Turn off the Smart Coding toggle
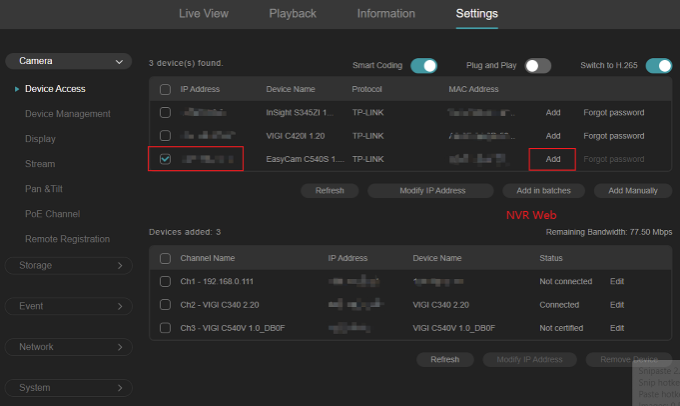 (x=424, y=66)
